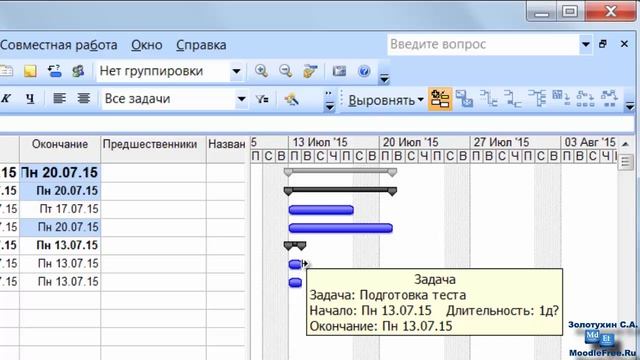Select the 13 Июл '15 timescale header
640x360 pixels.
pyautogui.click(x=334, y=142)
